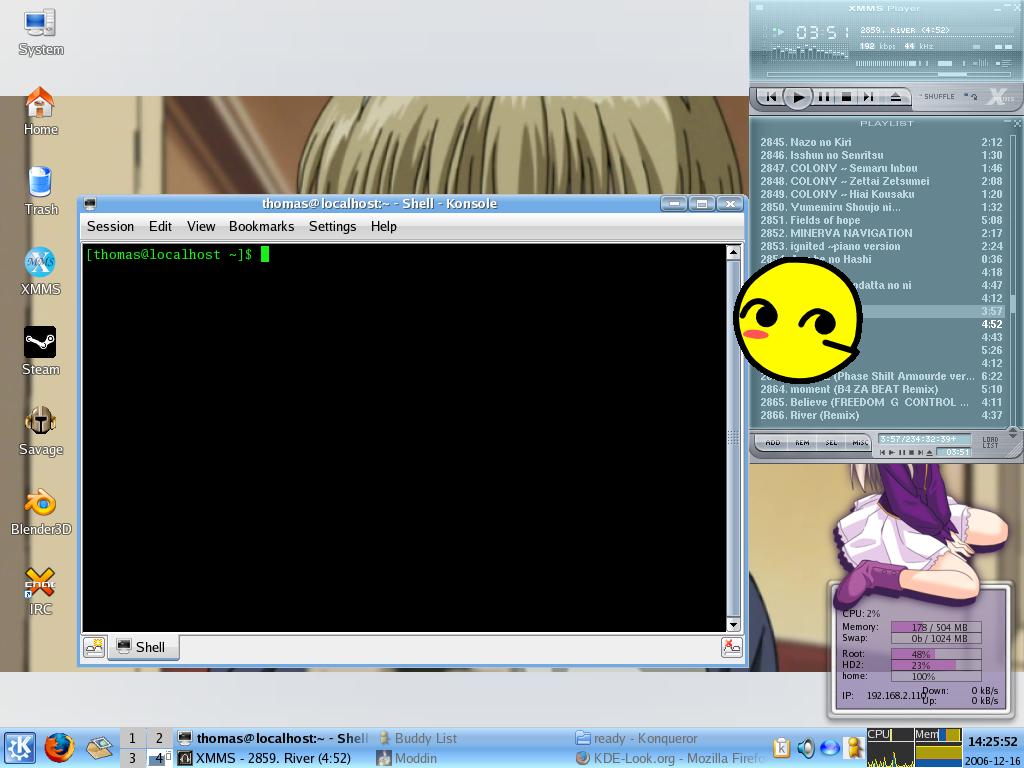Switch to virtual desktop 1

pyautogui.click(x=133, y=739)
